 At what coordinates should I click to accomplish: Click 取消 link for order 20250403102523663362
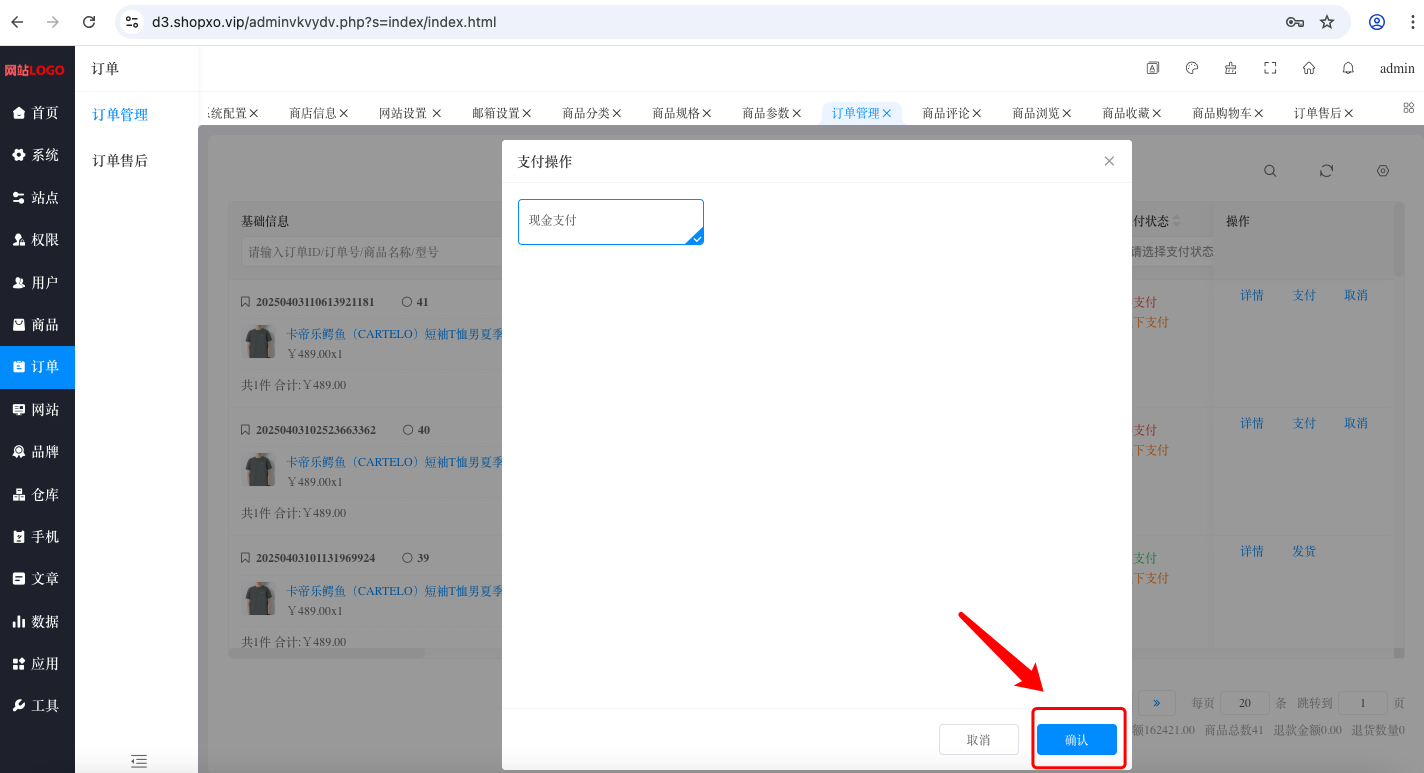click(x=1356, y=423)
